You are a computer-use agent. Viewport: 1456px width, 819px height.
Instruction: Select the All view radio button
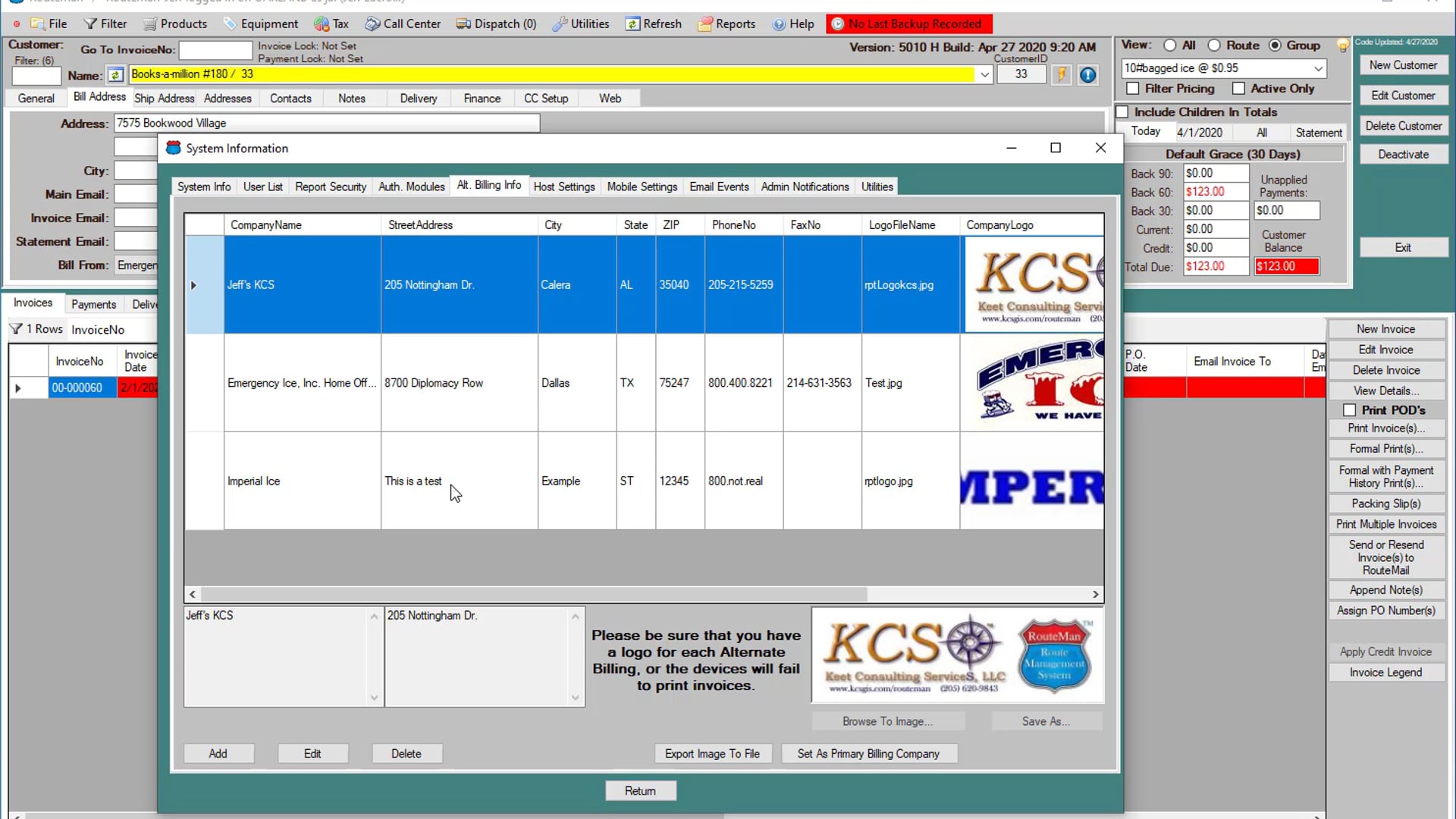point(1170,45)
